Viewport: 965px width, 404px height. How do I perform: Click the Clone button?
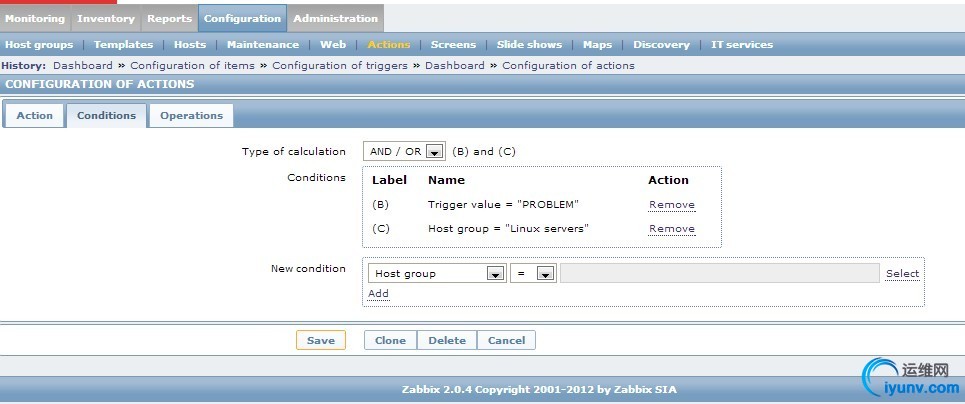390,341
